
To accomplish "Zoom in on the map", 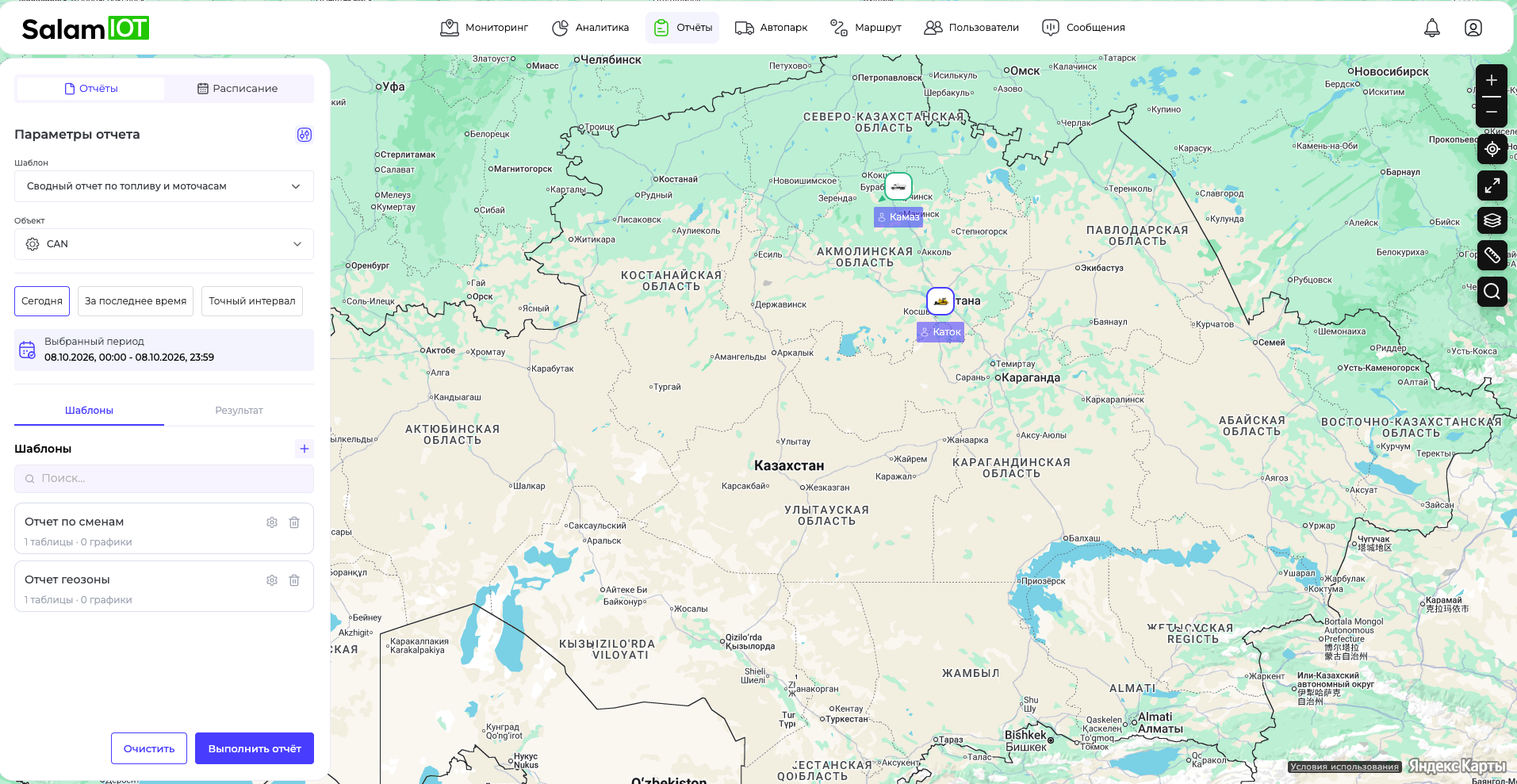I will tap(1492, 80).
